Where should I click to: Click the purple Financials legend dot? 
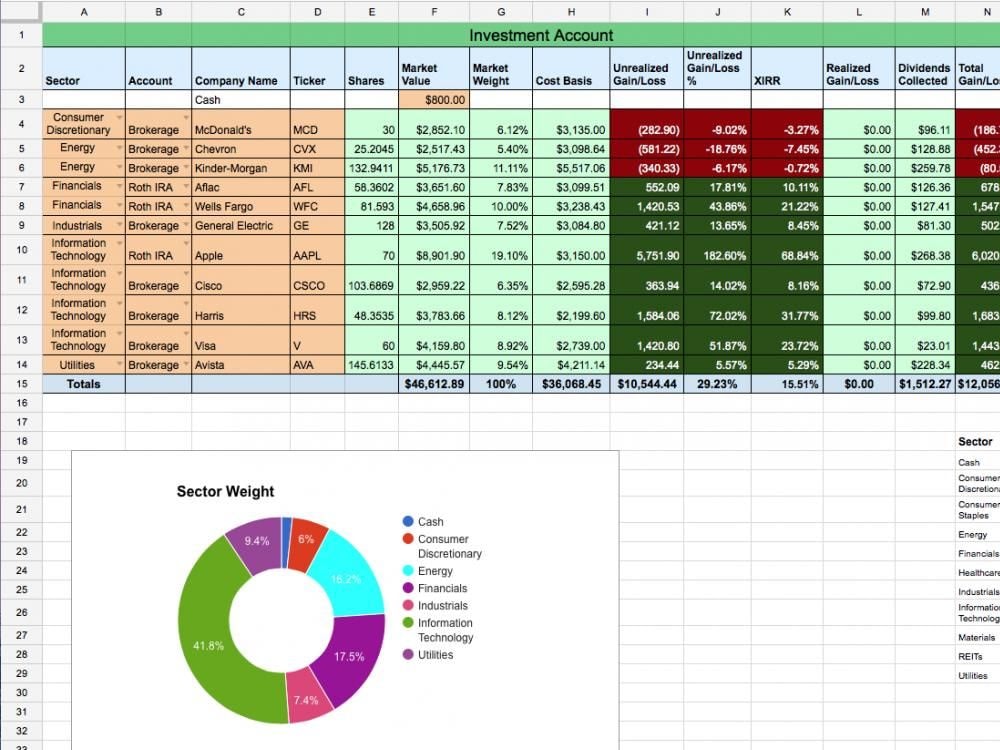coord(408,587)
